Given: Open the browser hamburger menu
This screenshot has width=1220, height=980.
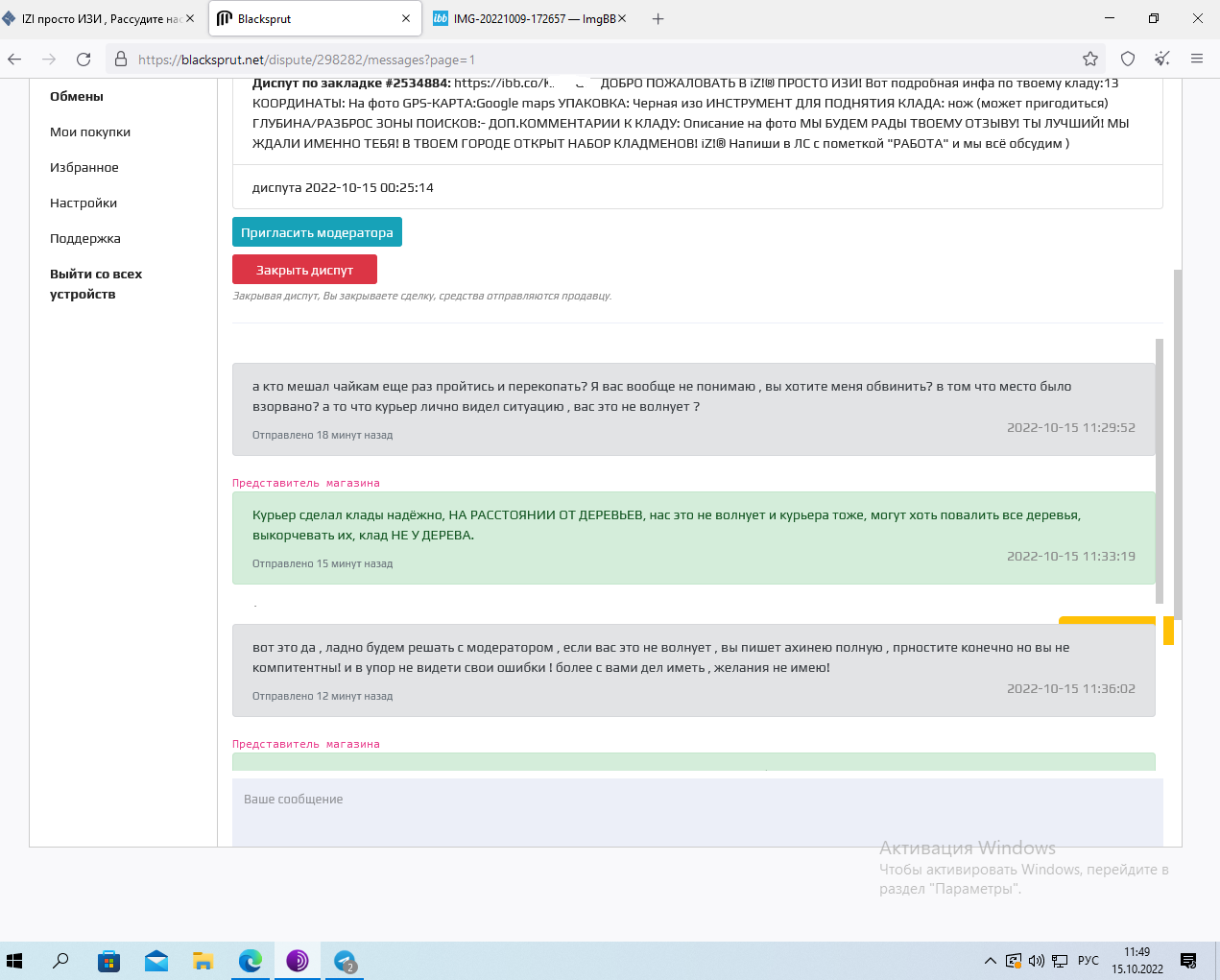Looking at the screenshot, I should tap(1197, 59).
